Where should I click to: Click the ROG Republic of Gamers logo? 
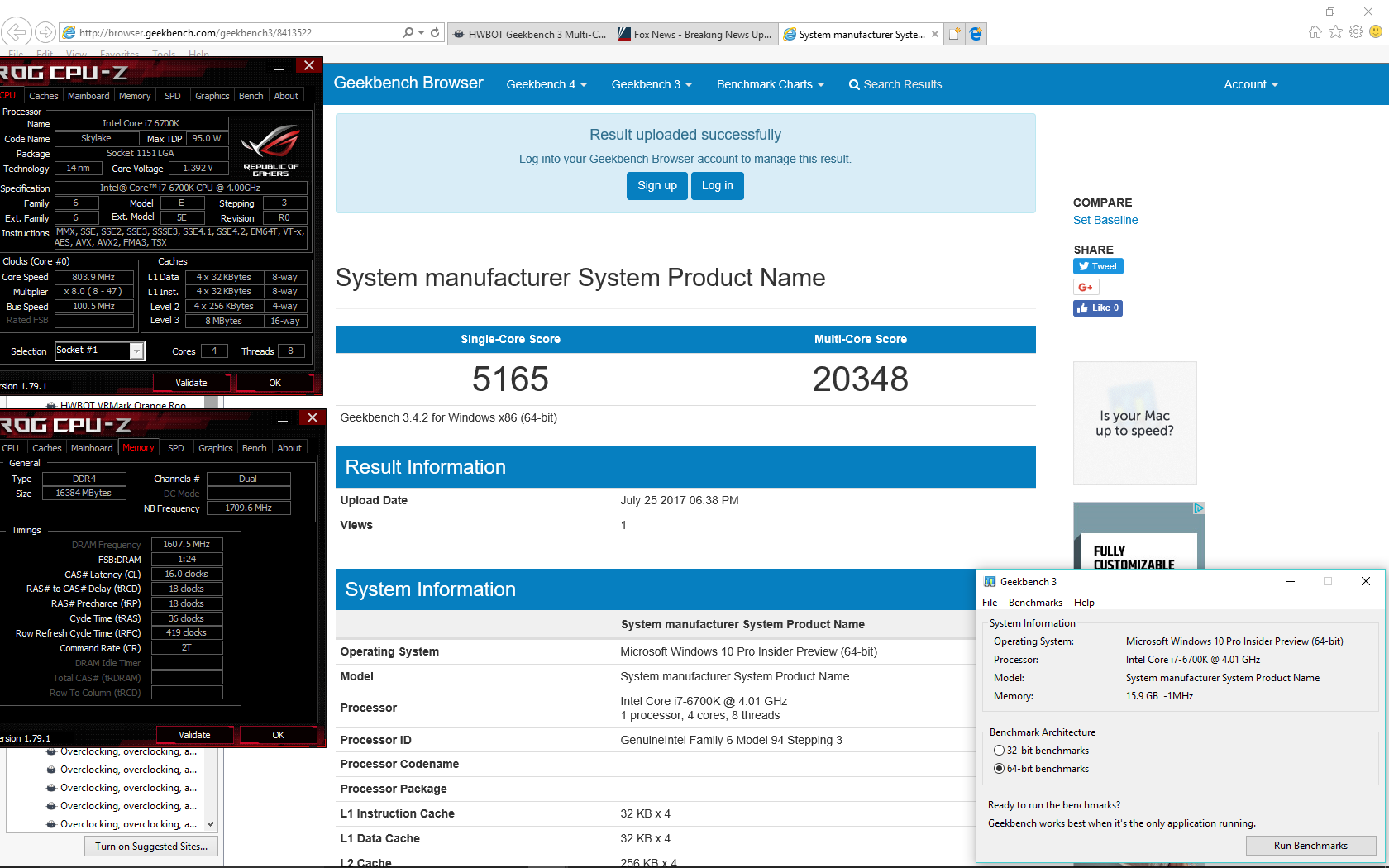tap(270, 149)
